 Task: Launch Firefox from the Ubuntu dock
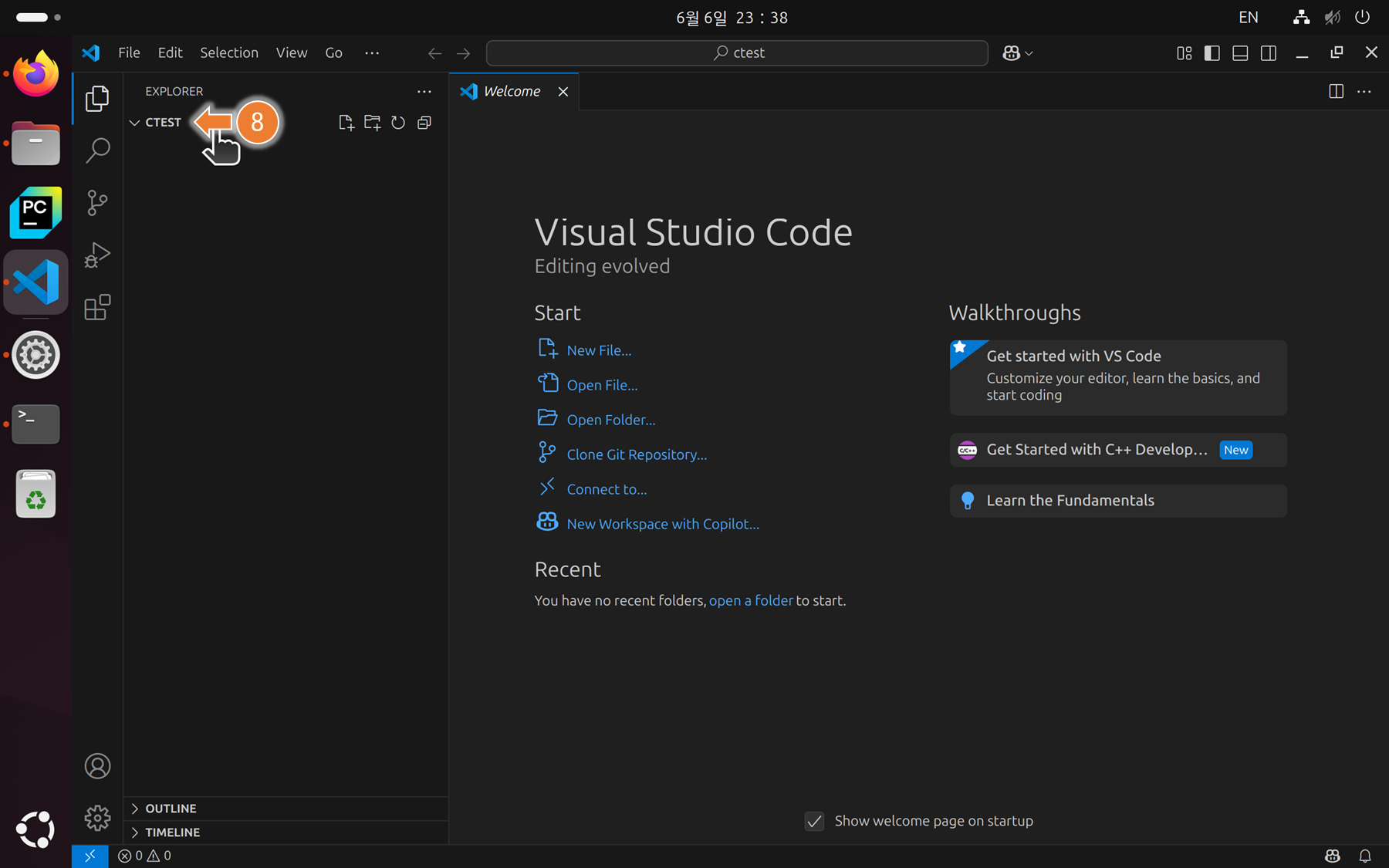click(35, 74)
